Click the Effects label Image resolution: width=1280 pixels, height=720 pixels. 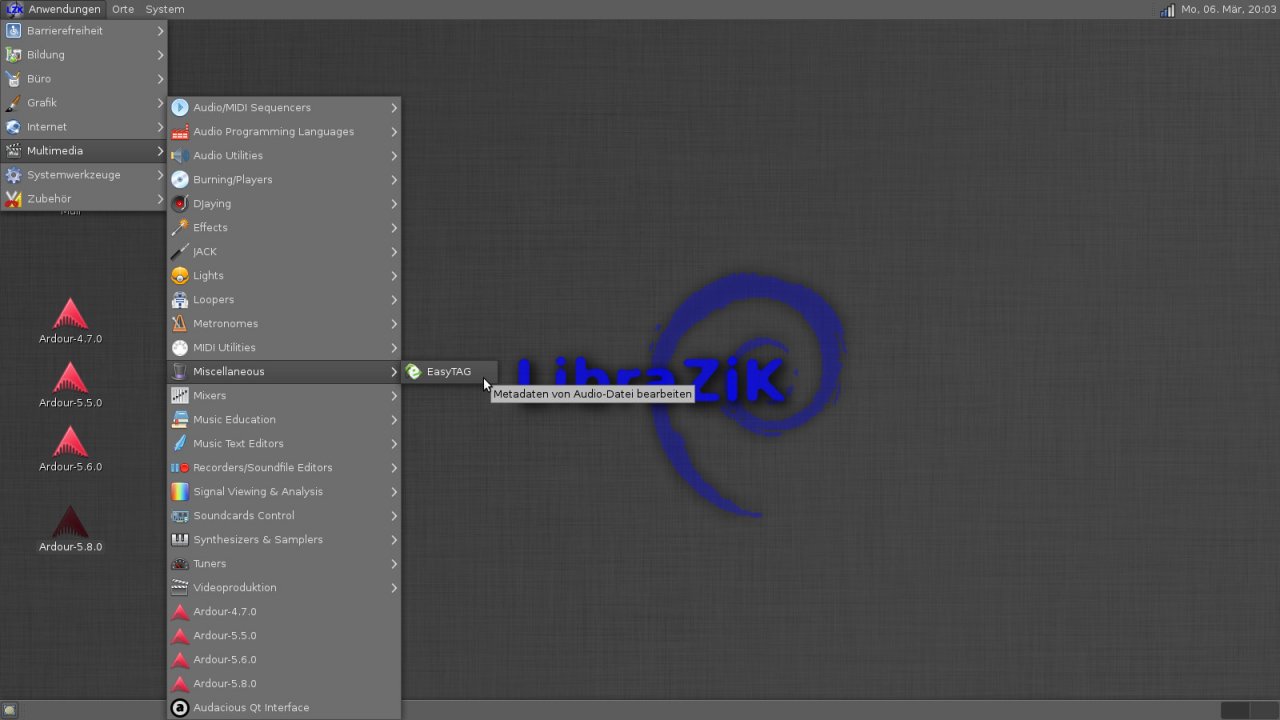[x=211, y=228]
